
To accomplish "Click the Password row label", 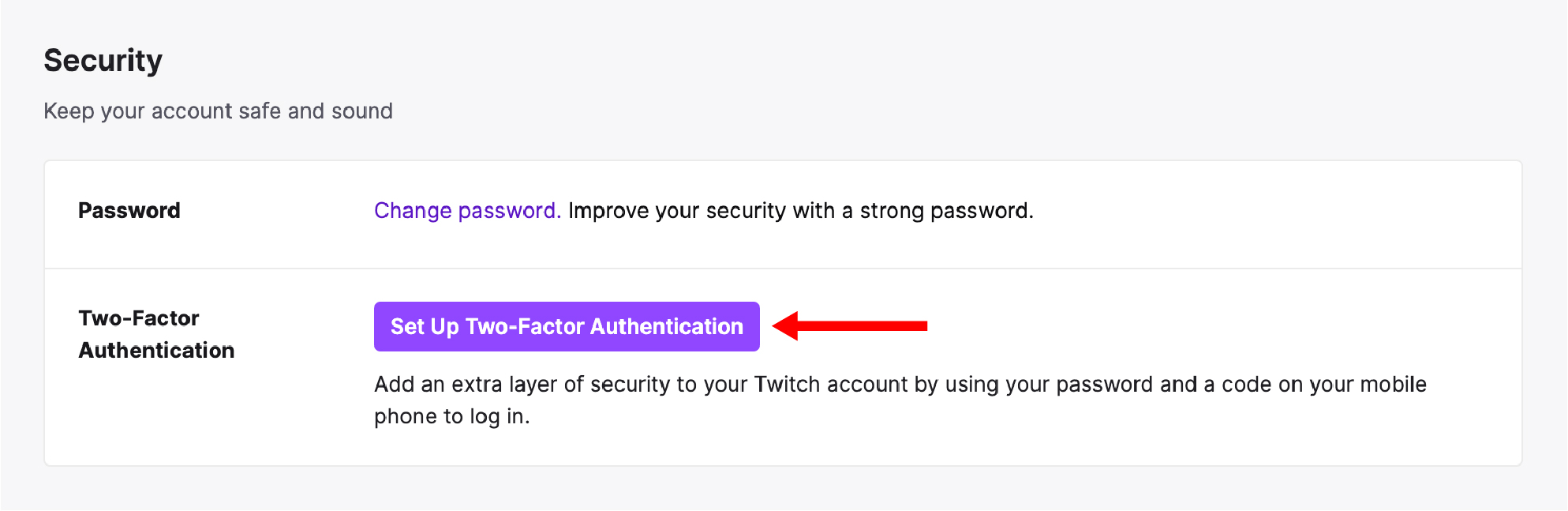I will [129, 211].
